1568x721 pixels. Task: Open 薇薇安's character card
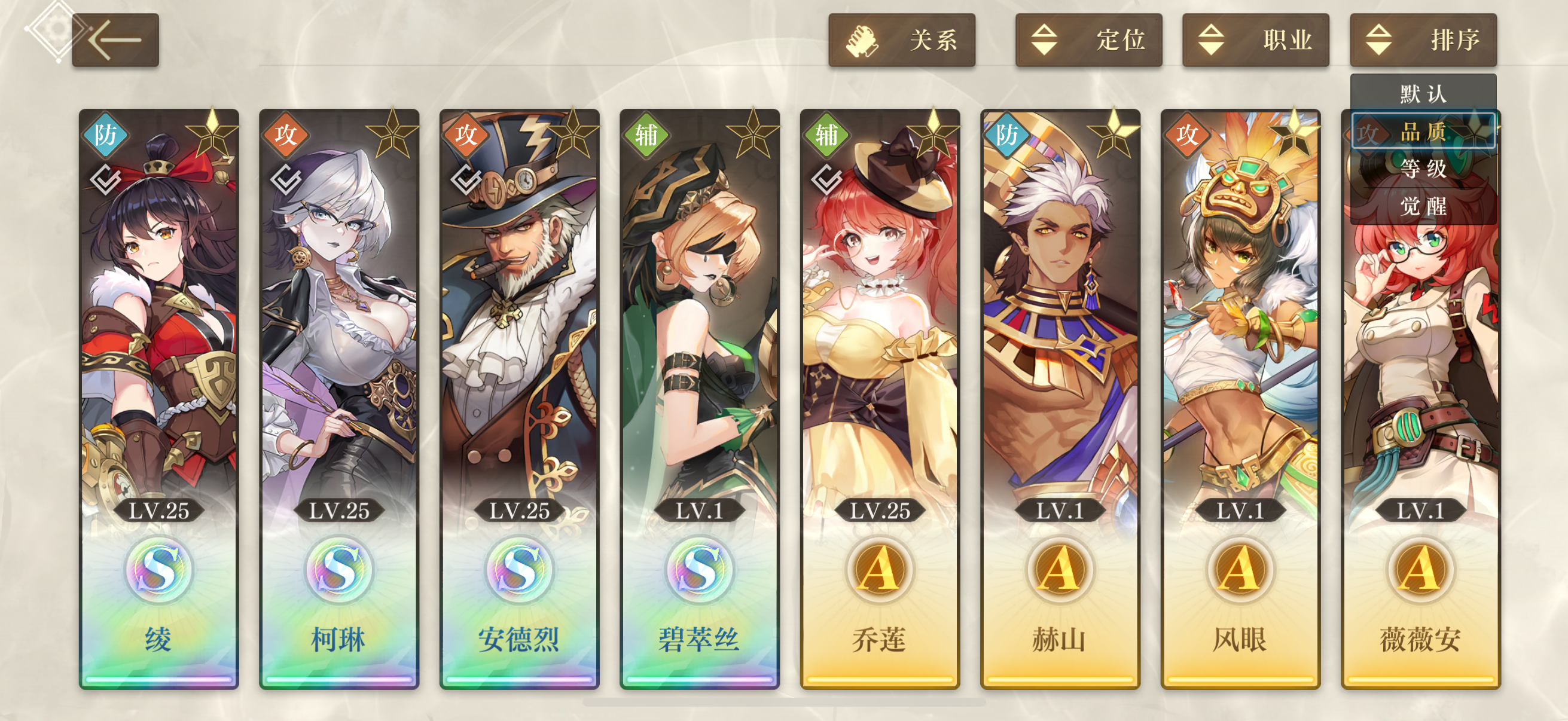(x=1421, y=399)
